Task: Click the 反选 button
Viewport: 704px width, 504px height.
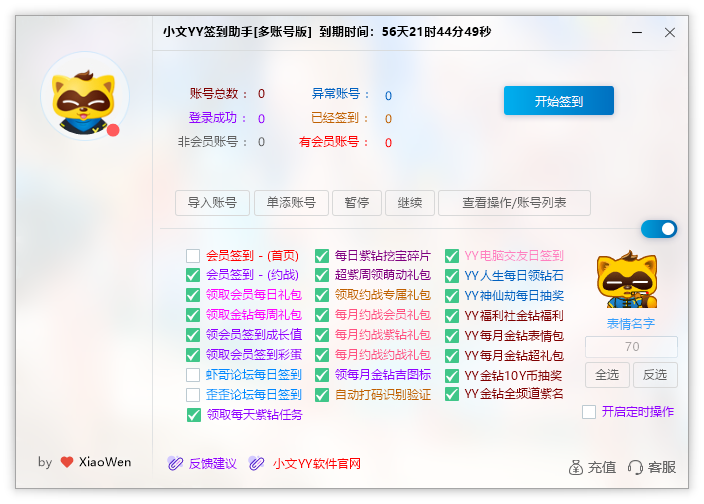Action: pyautogui.click(x=655, y=375)
